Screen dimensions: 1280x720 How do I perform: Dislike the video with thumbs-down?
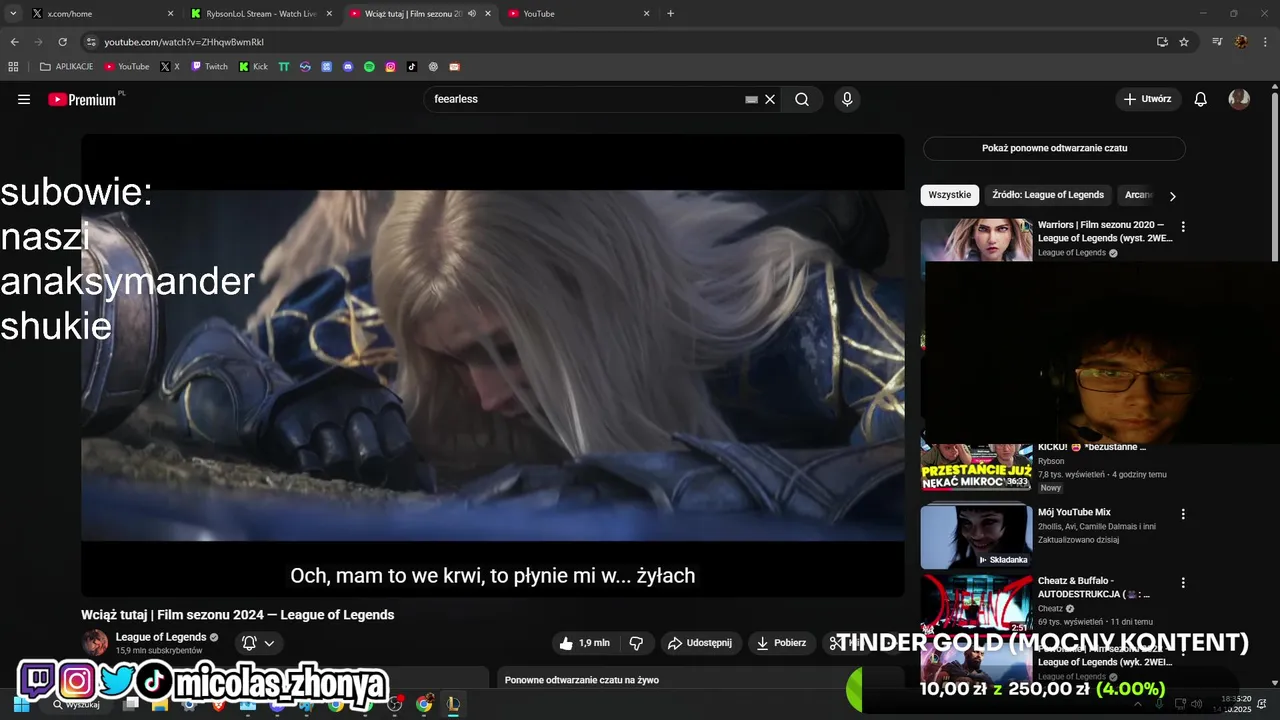point(636,643)
